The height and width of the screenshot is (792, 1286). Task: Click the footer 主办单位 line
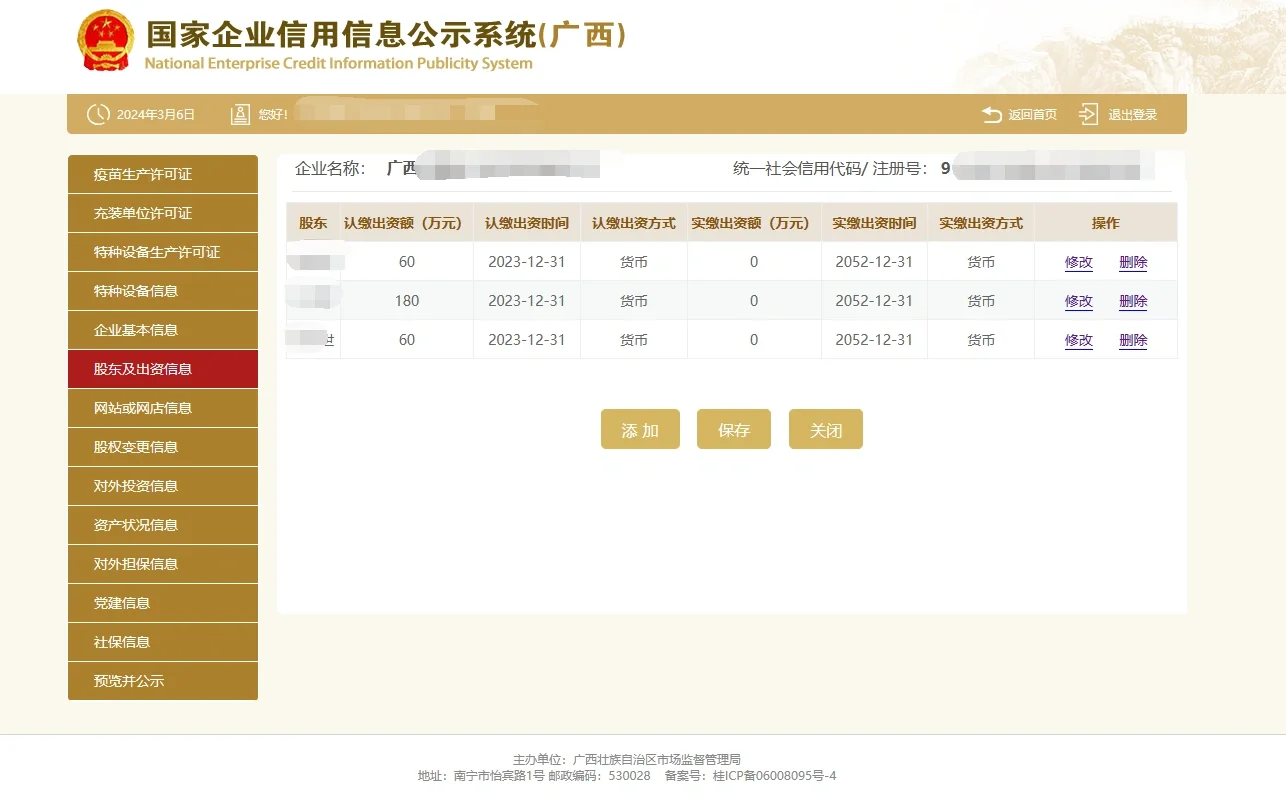(627, 760)
